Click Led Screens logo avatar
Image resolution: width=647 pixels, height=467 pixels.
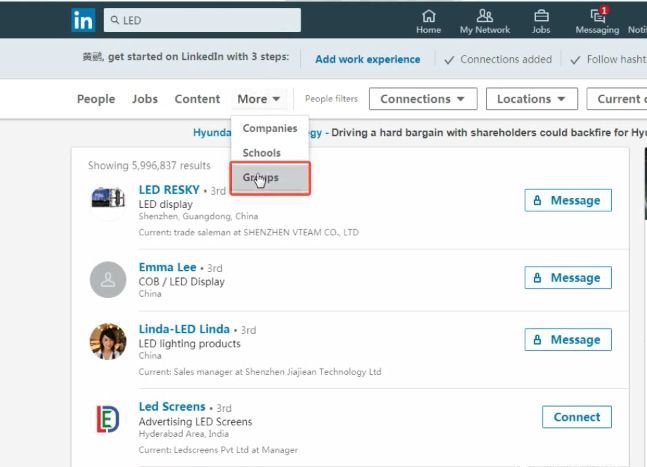[x=108, y=419]
